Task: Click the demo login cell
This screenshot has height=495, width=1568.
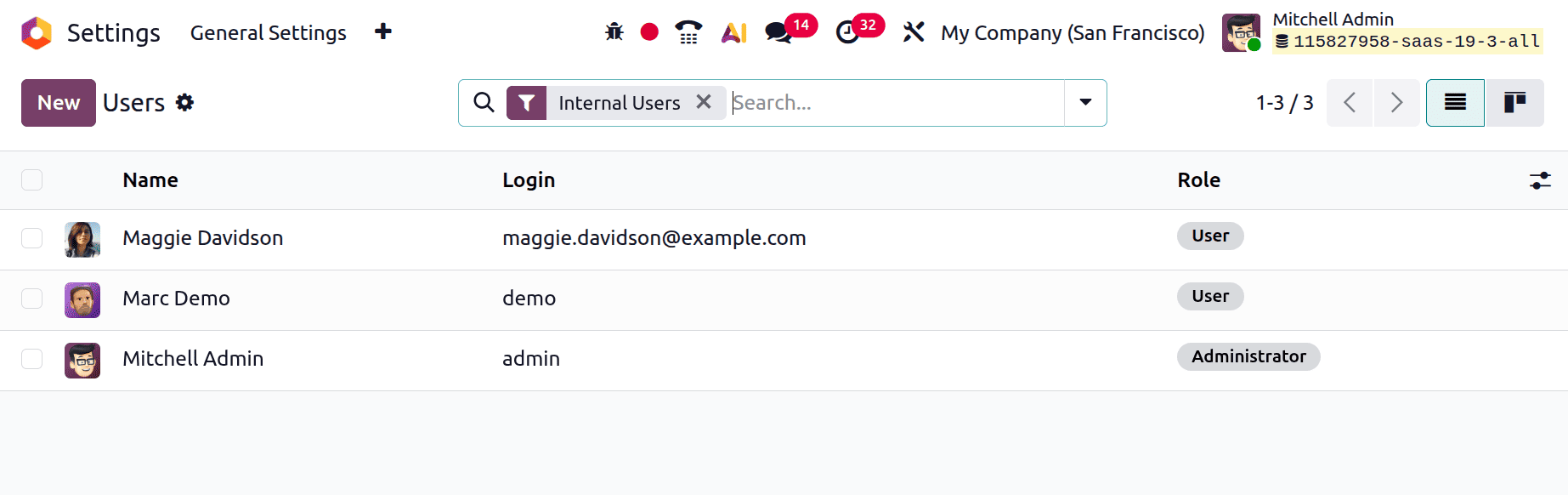Action: point(529,299)
